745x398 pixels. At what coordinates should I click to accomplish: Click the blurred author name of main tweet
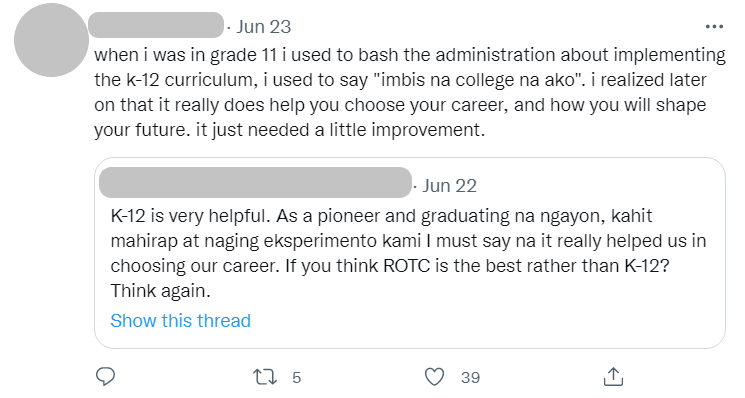pyautogui.click(x=156, y=25)
